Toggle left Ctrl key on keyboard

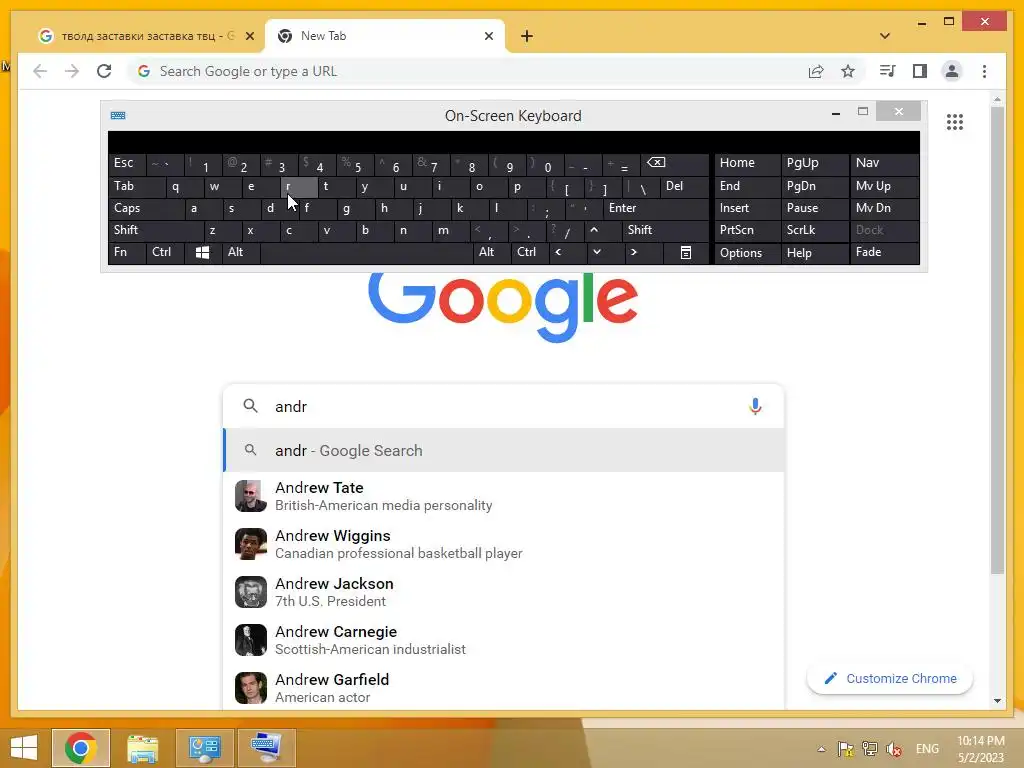[165, 252]
